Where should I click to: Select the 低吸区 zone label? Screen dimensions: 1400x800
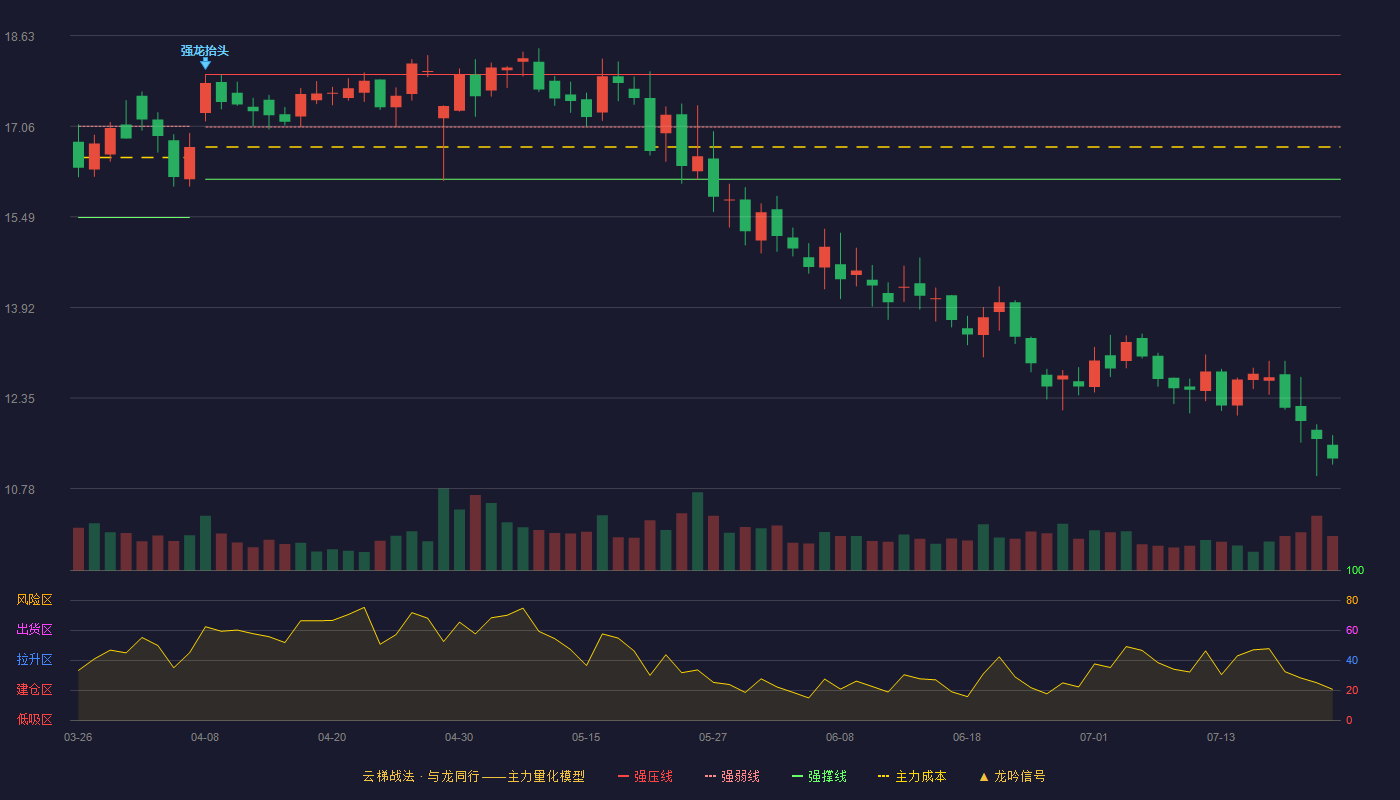pyautogui.click(x=34, y=719)
